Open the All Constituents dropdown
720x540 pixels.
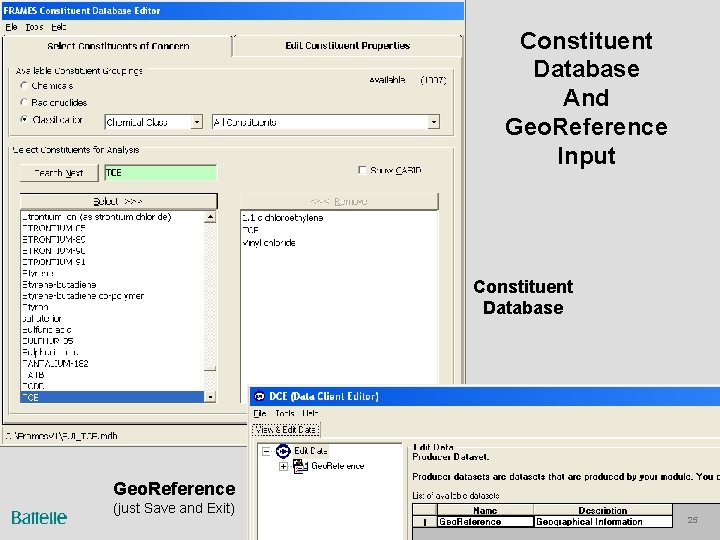[433, 122]
